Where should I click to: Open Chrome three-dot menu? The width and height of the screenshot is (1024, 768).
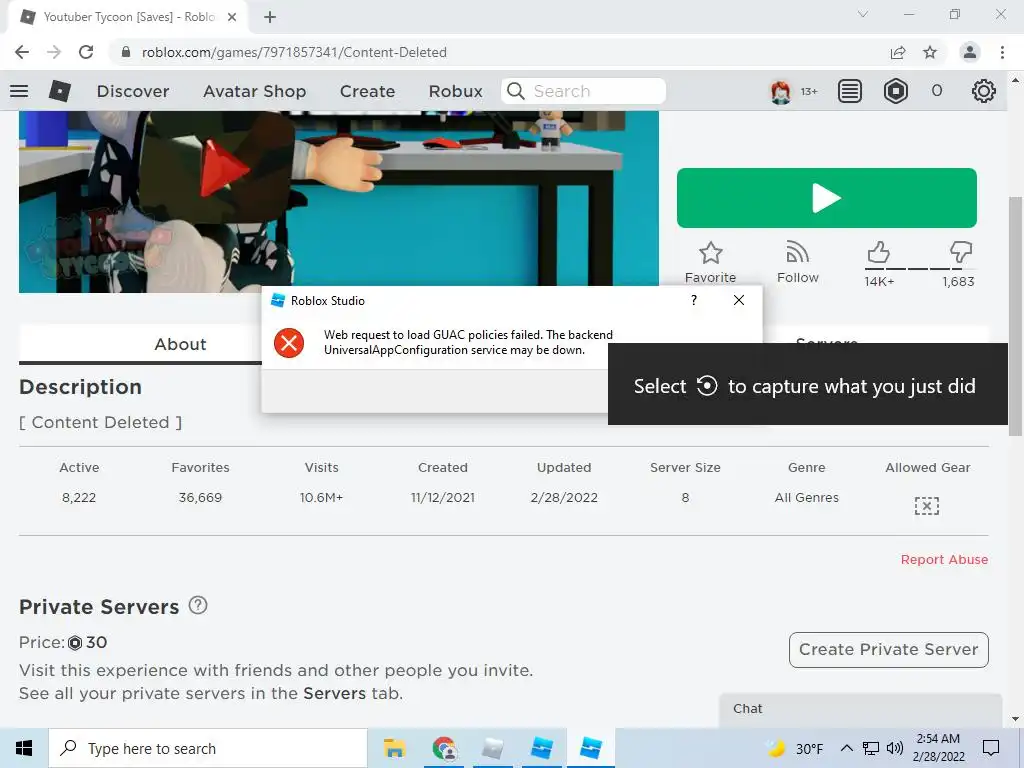tap(1002, 52)
